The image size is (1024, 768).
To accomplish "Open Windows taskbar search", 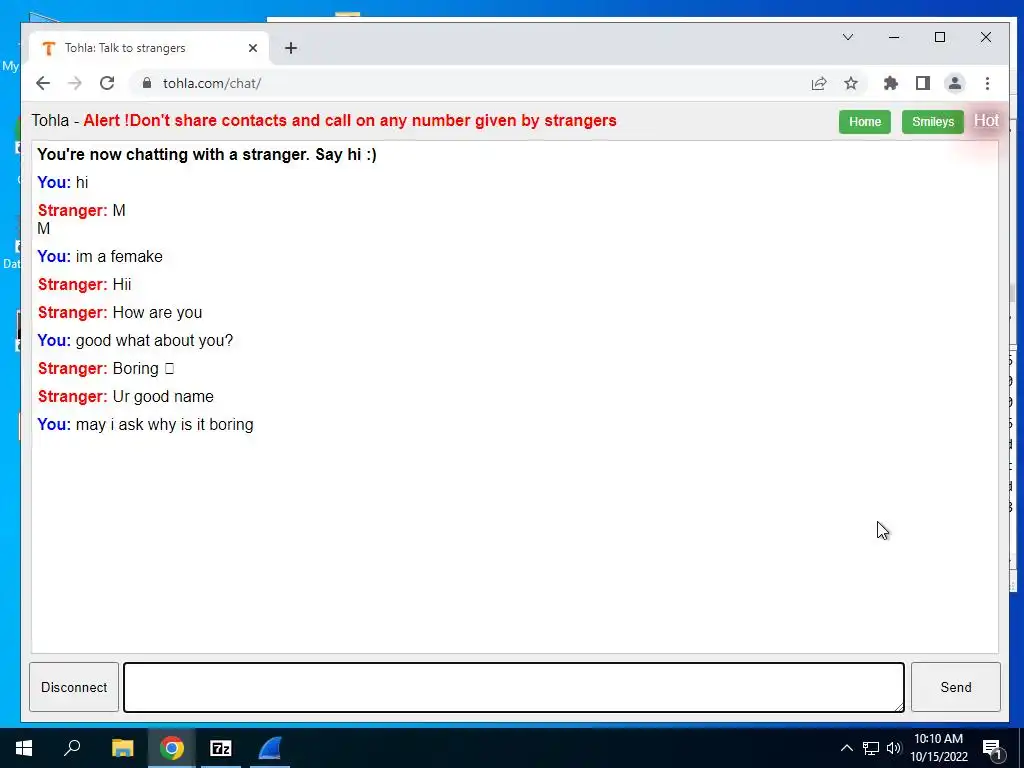I will coord(72,748).
